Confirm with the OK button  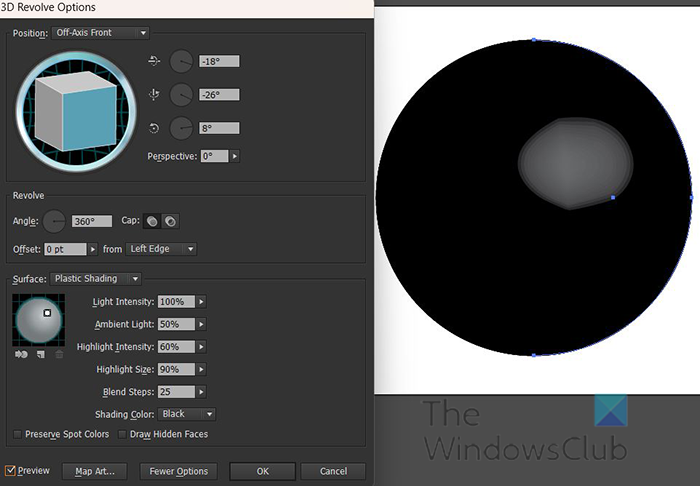(x=262, y=471)
